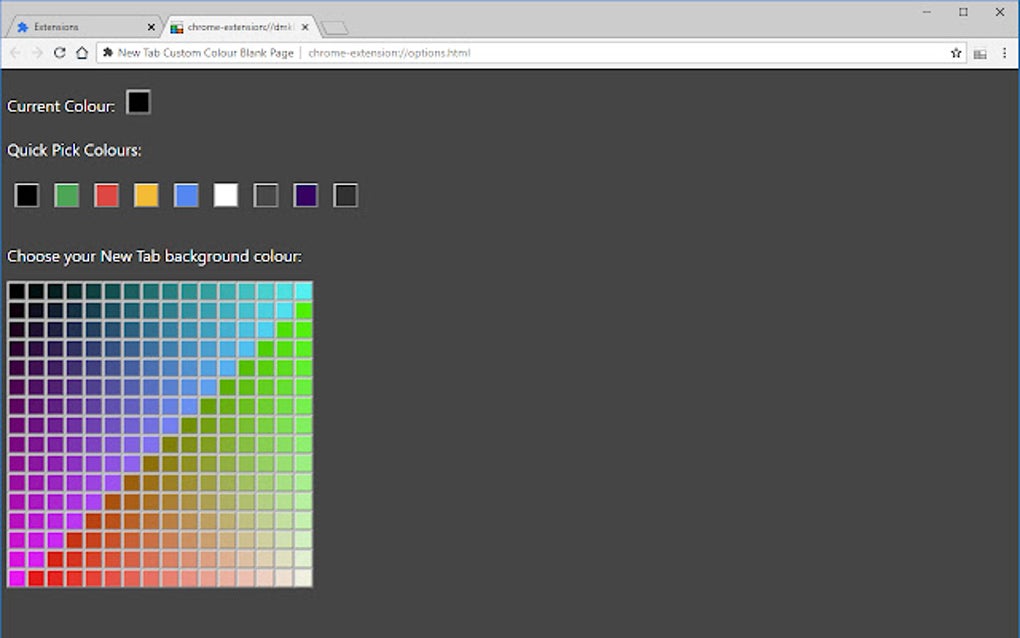Open a new tab with the plus button

[x=335, y=27]
